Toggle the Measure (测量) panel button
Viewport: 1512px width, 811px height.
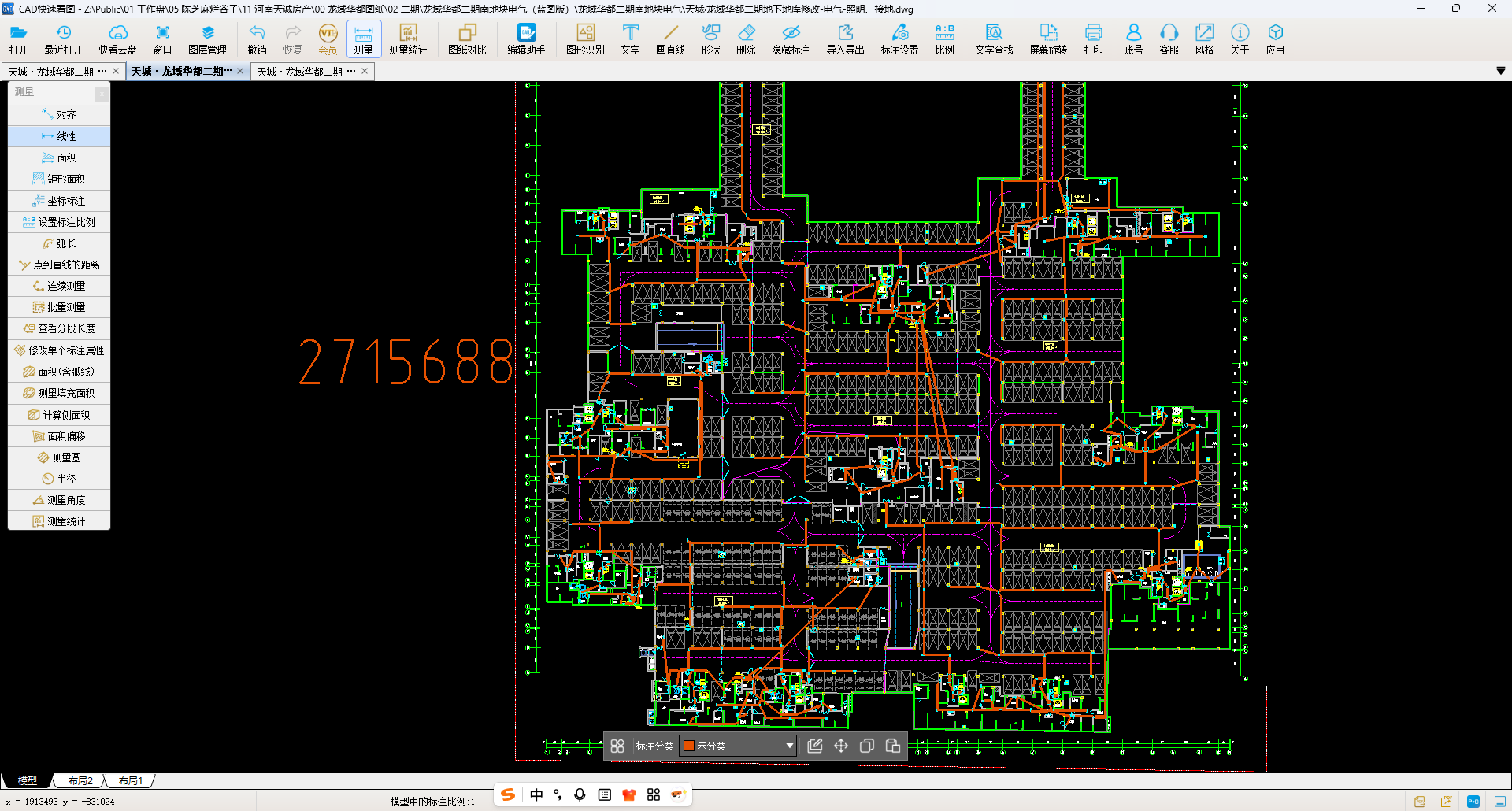tap(363, 39)
